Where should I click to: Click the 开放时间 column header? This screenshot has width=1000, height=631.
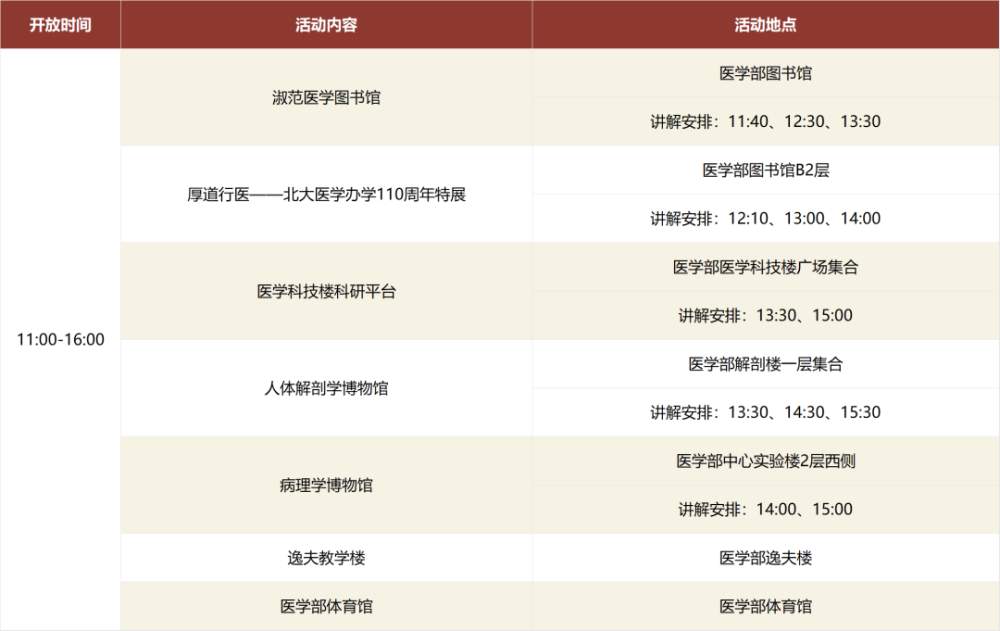tap(60, 23)
